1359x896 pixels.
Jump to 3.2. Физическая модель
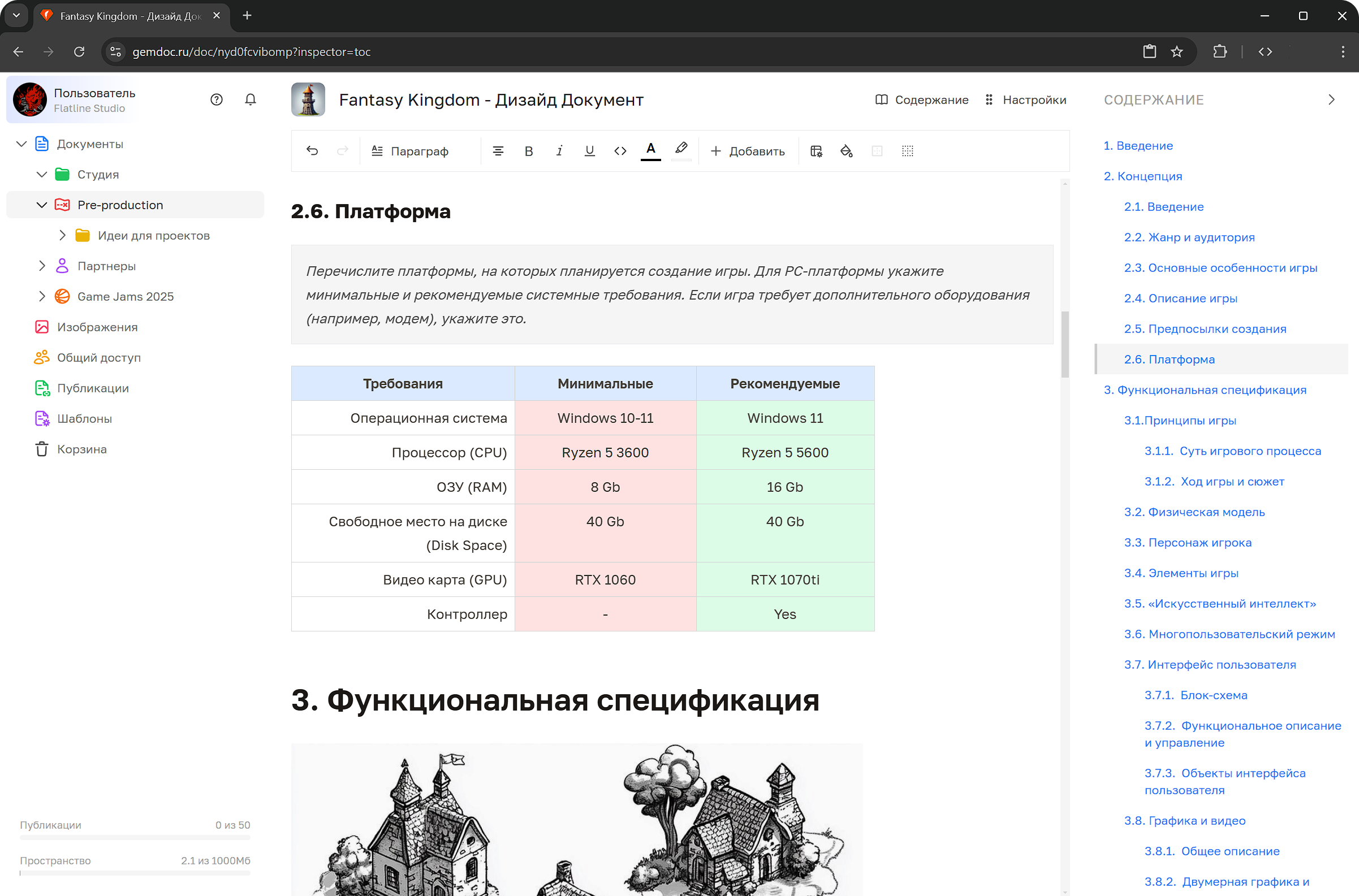(x=1194, y=512)
